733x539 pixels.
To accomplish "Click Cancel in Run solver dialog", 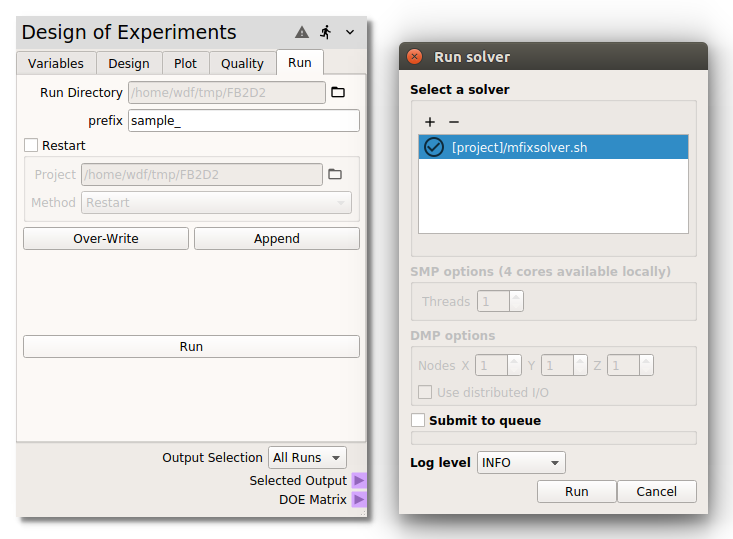I will 656,492.
